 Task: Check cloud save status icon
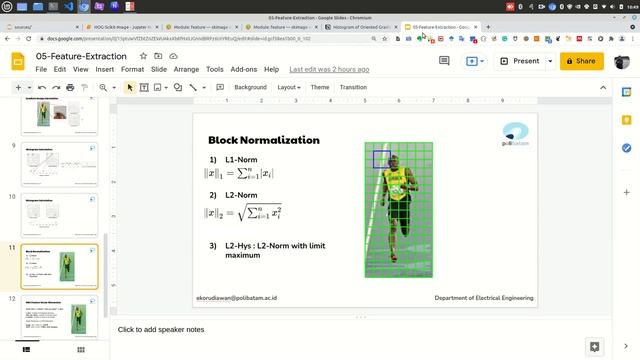click(173, 56)
